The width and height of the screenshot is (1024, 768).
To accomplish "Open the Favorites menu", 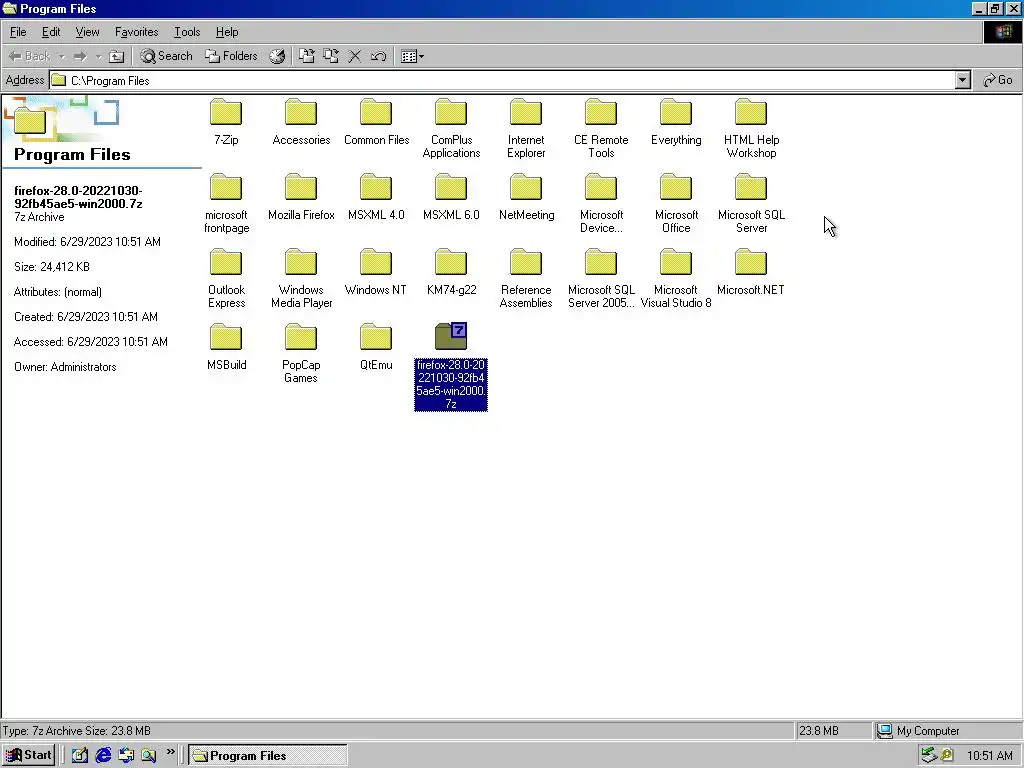I will coord(136,32).
